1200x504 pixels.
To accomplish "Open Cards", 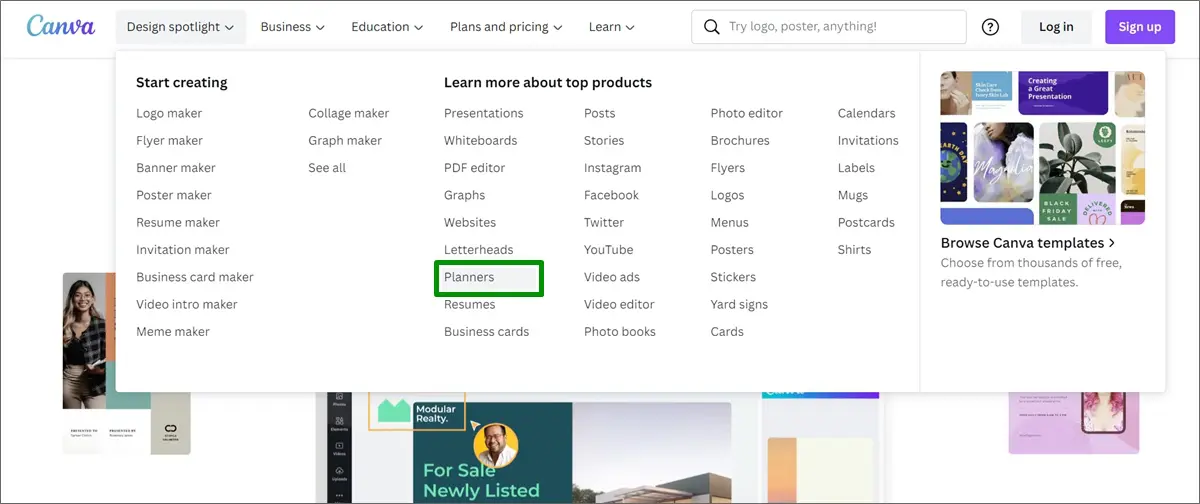I will click(x=727, y=331).
